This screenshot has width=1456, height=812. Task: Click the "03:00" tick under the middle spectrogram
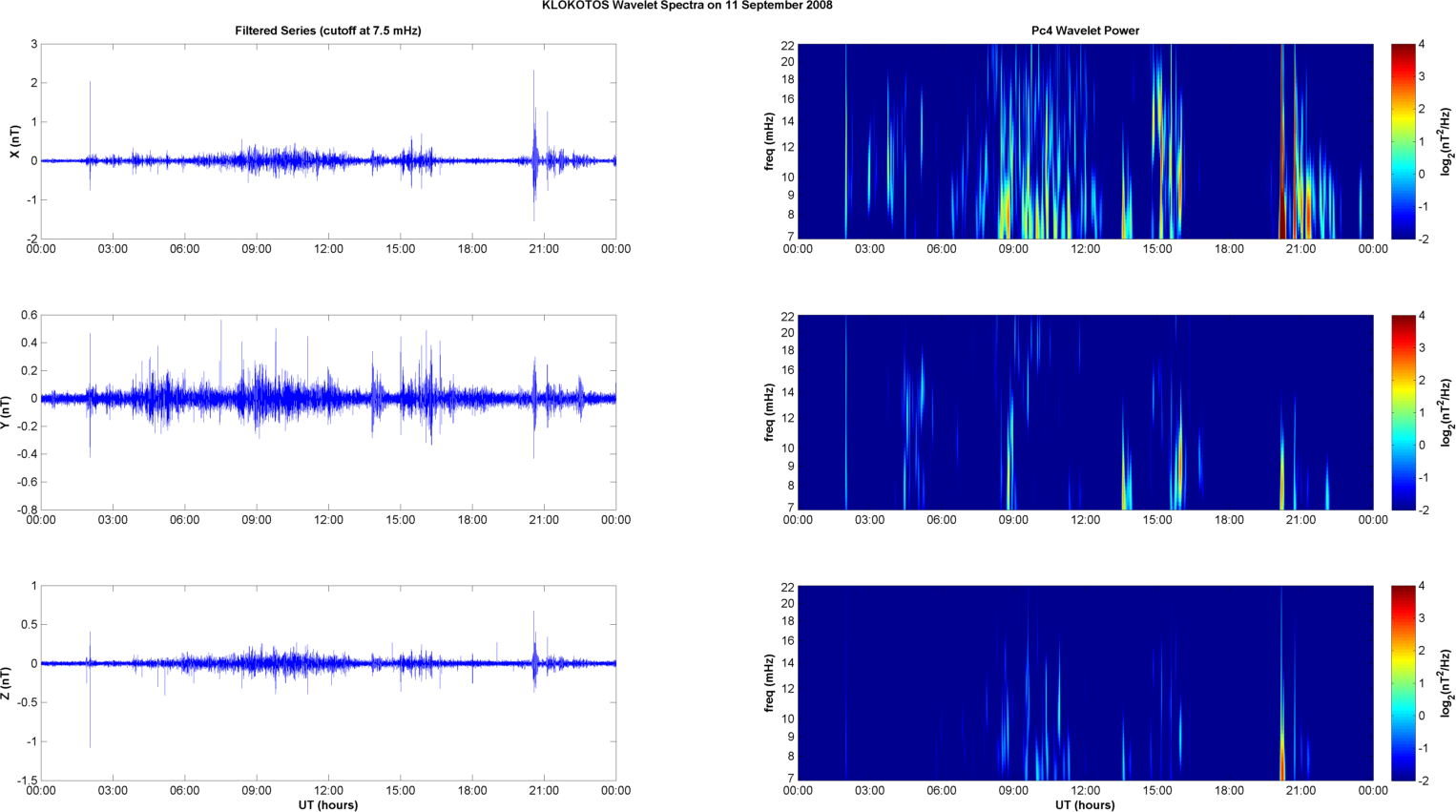(x=869, y=520)
